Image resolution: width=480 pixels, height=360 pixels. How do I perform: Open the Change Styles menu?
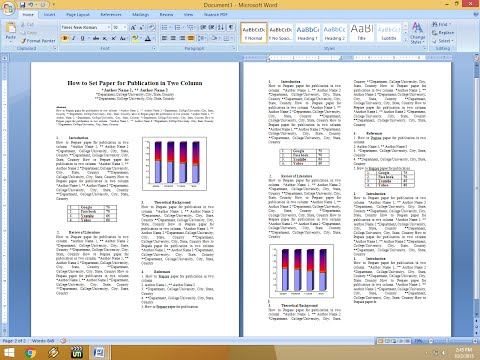pyautogui.click(x=417, y=33)
